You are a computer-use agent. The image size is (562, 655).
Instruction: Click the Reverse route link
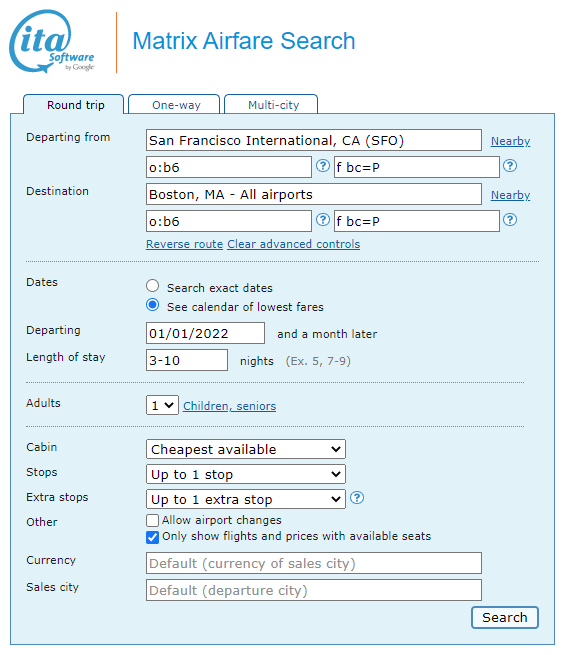(x=184, y=244)
